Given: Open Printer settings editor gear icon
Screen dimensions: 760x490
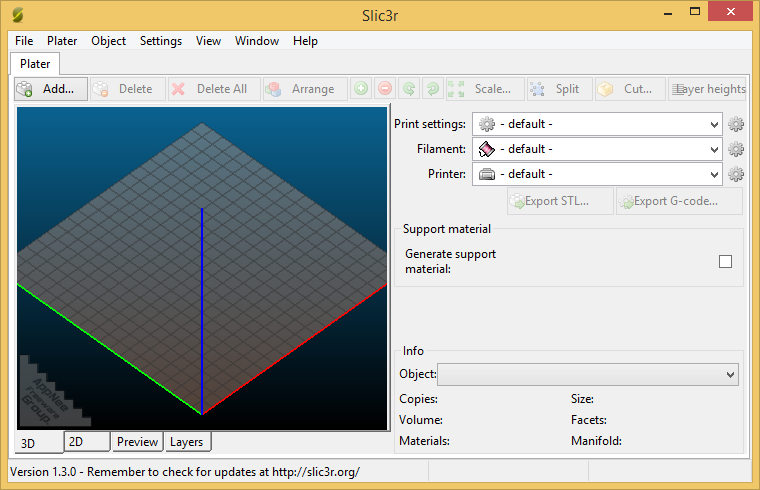Looking at the screenshot, I should 736,174.
